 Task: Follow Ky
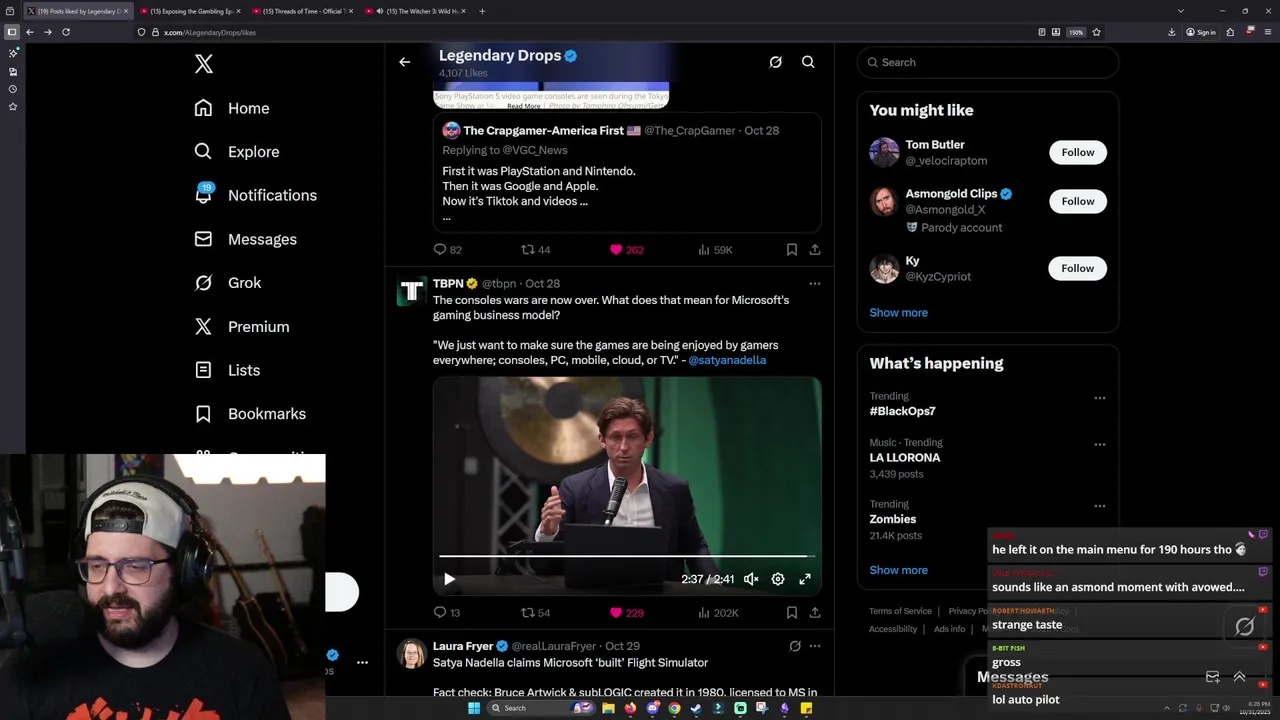click(x=1077, y=268)
